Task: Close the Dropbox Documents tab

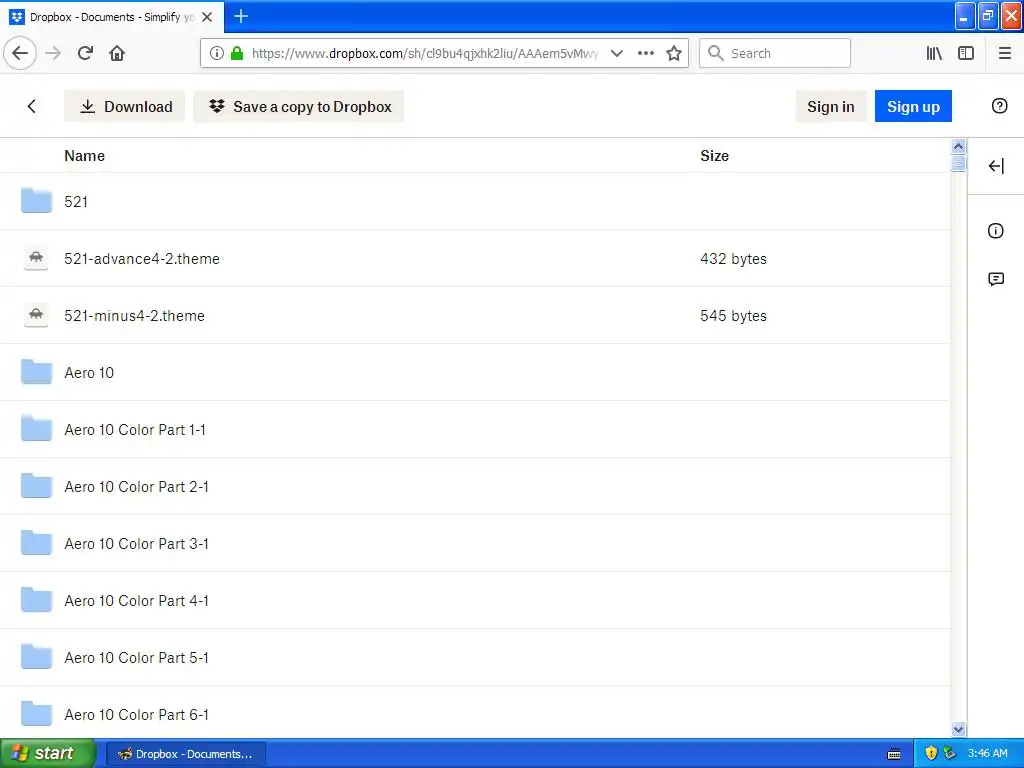Action: click(x=207, y=17)
